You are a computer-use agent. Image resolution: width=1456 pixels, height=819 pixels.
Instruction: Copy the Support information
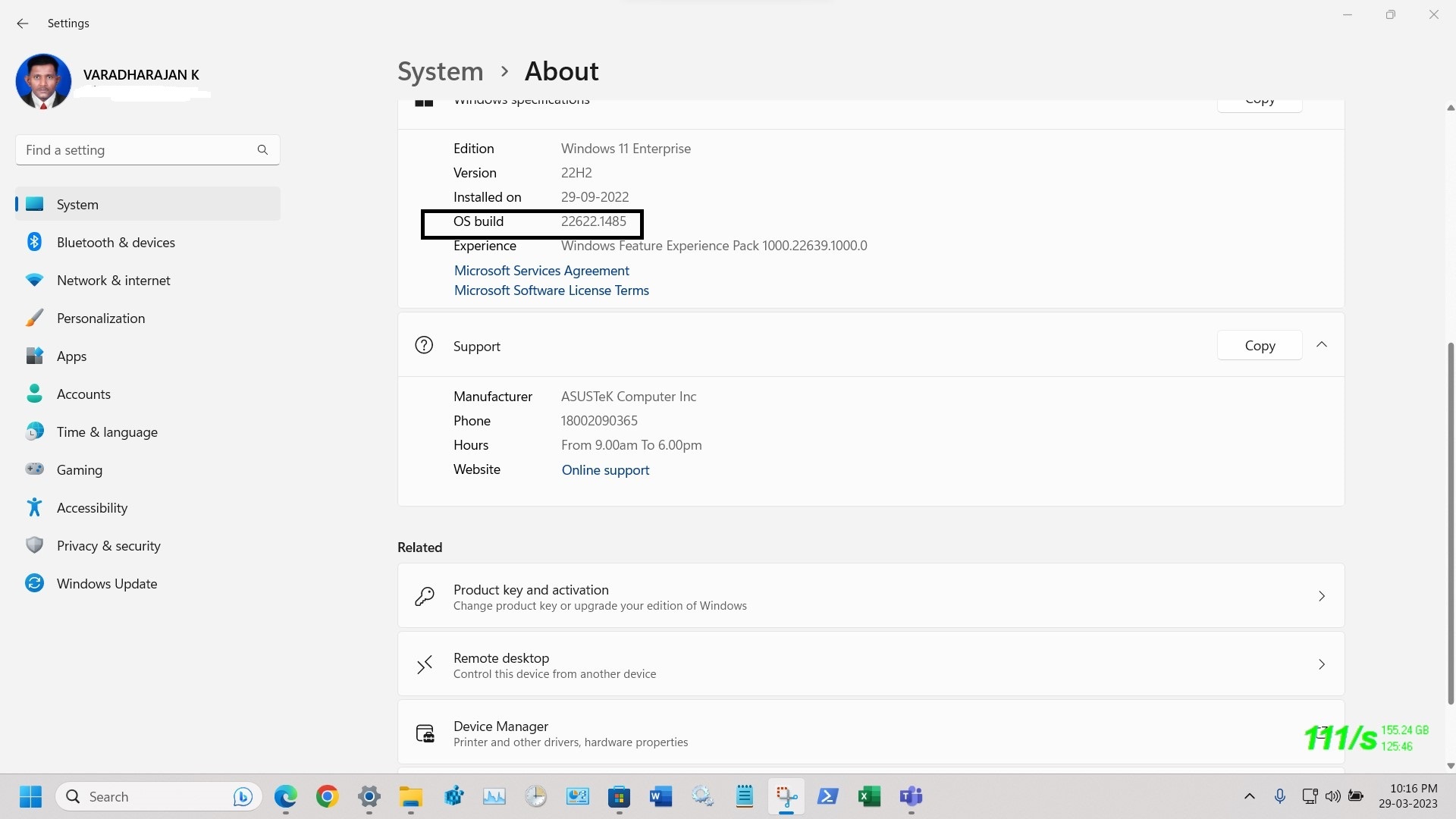tap(1260, 346)
